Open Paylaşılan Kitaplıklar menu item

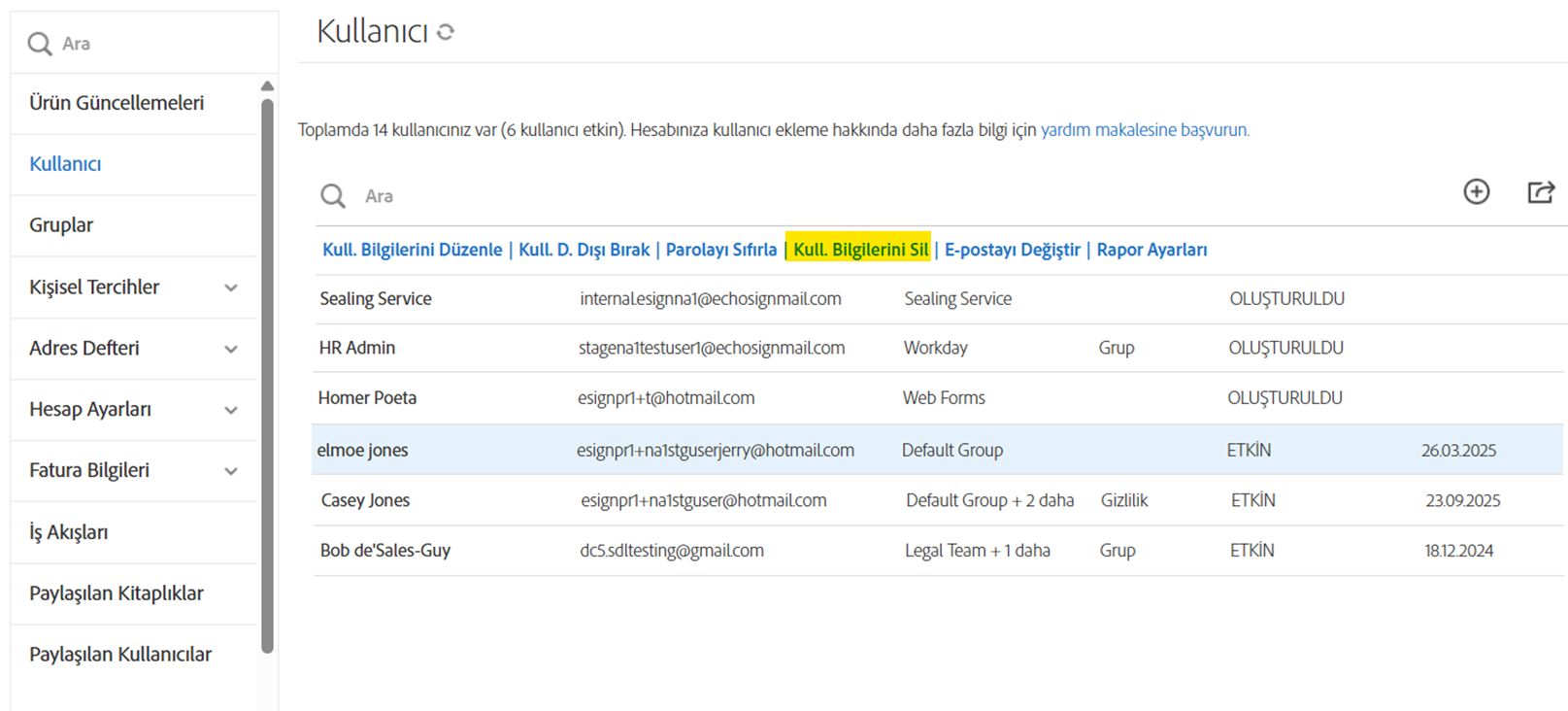pos(117,593)
